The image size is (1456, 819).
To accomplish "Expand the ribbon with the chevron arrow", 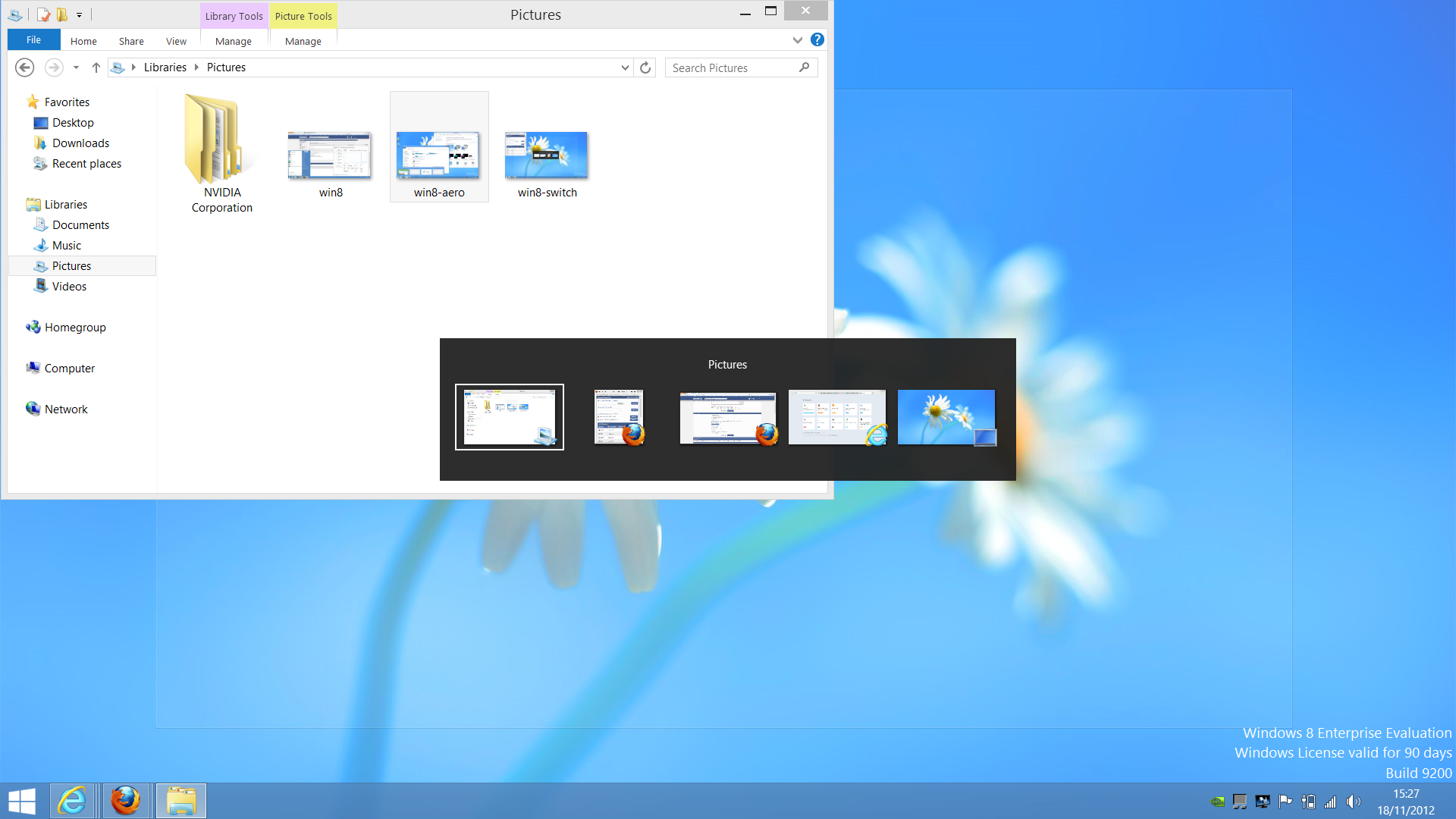I will pos(797,40).
